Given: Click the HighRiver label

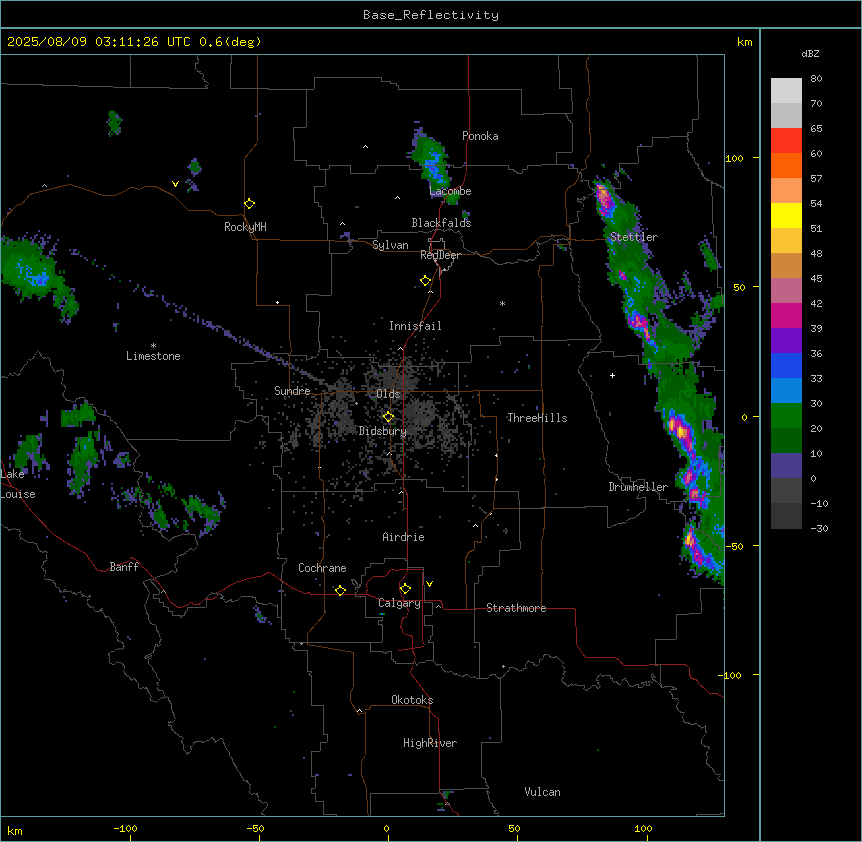Looking at the screenshot, I should coord(430,743).
